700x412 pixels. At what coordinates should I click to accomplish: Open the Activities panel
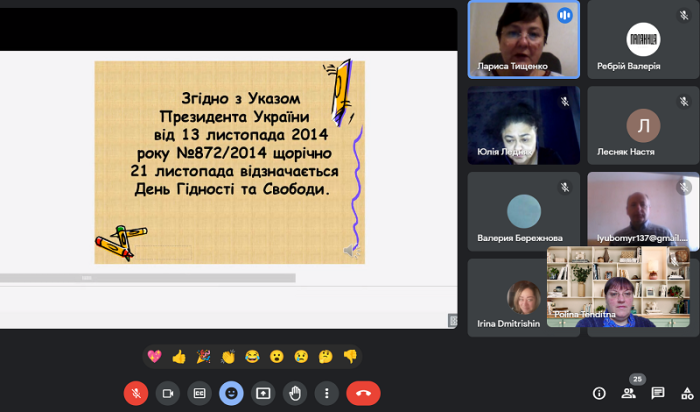tap(687, 393)
